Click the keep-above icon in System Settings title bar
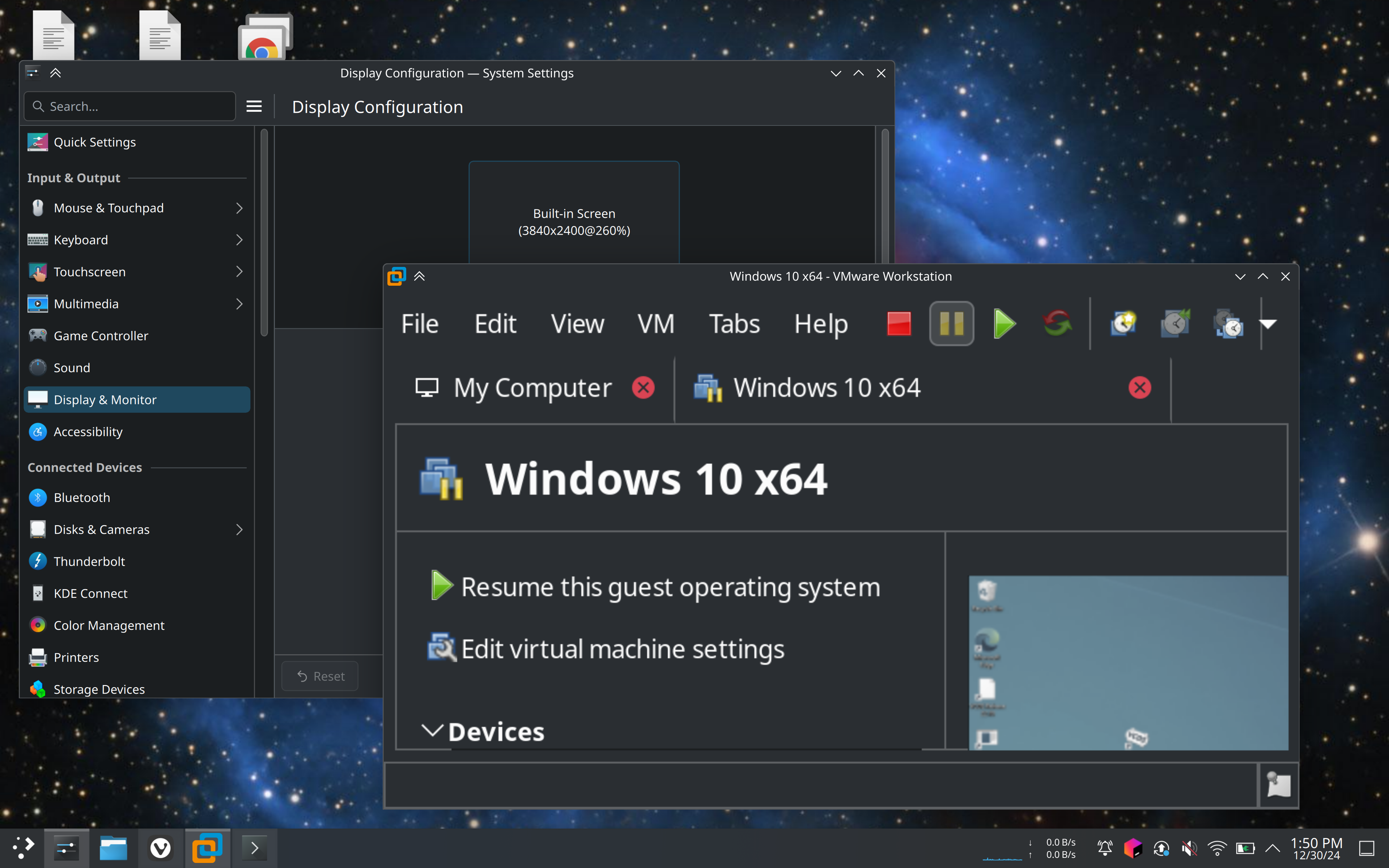The height and width of the screenshot is (868, 1389). click(x=56, y=73)
